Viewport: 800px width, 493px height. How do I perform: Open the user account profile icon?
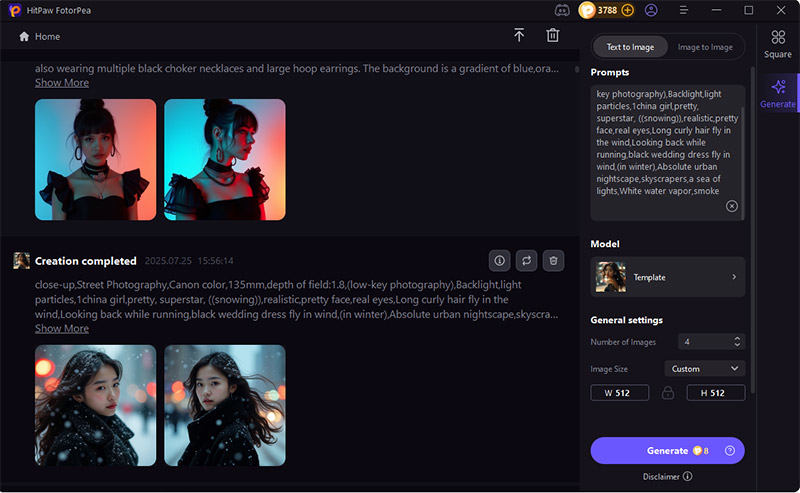[651, 10]
